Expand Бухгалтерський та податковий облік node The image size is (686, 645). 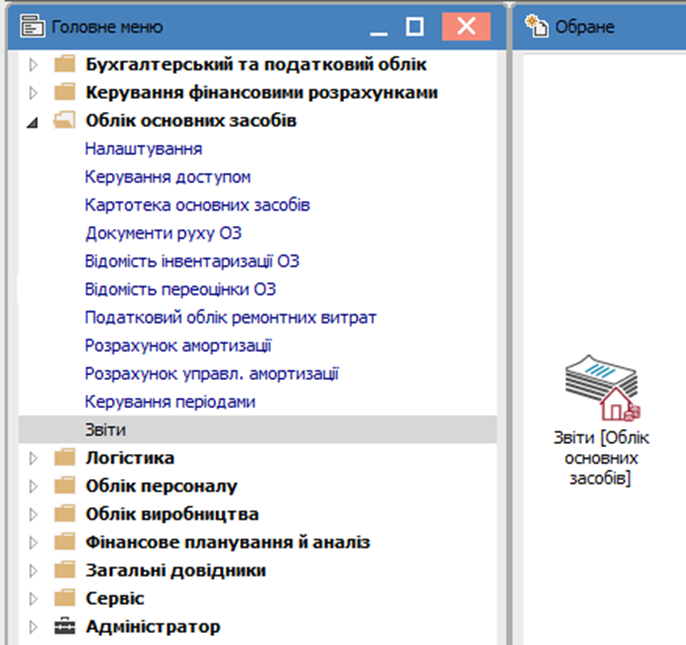pos(33,64)
